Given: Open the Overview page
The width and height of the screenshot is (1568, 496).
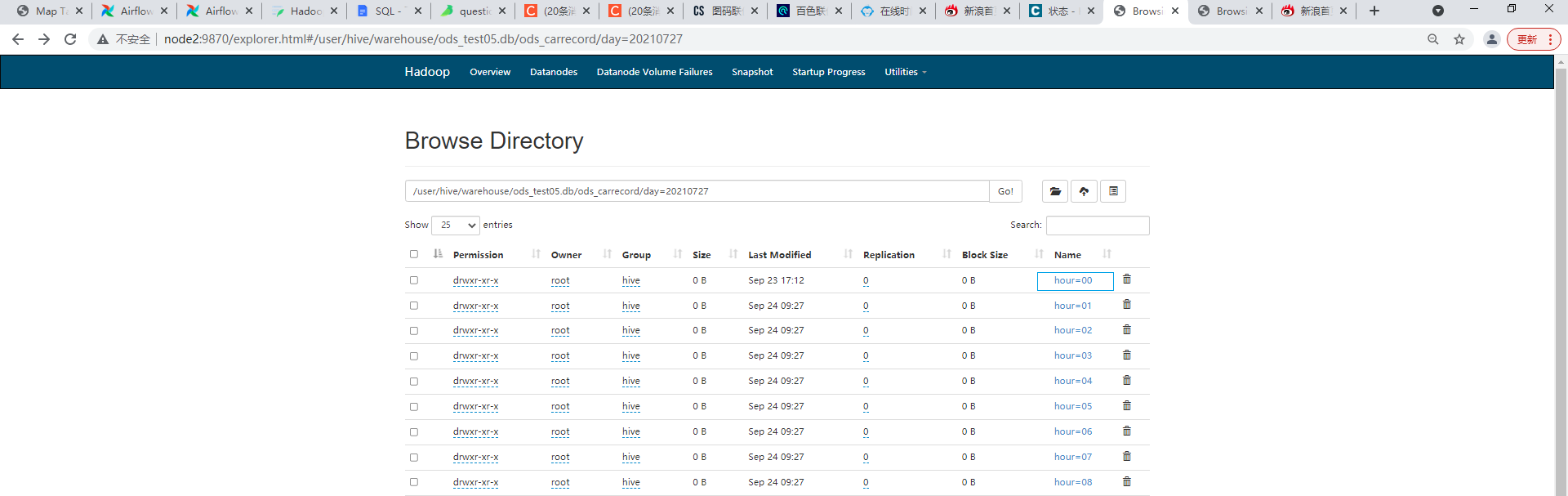Looking at the screenshot, I should [490, 72].
